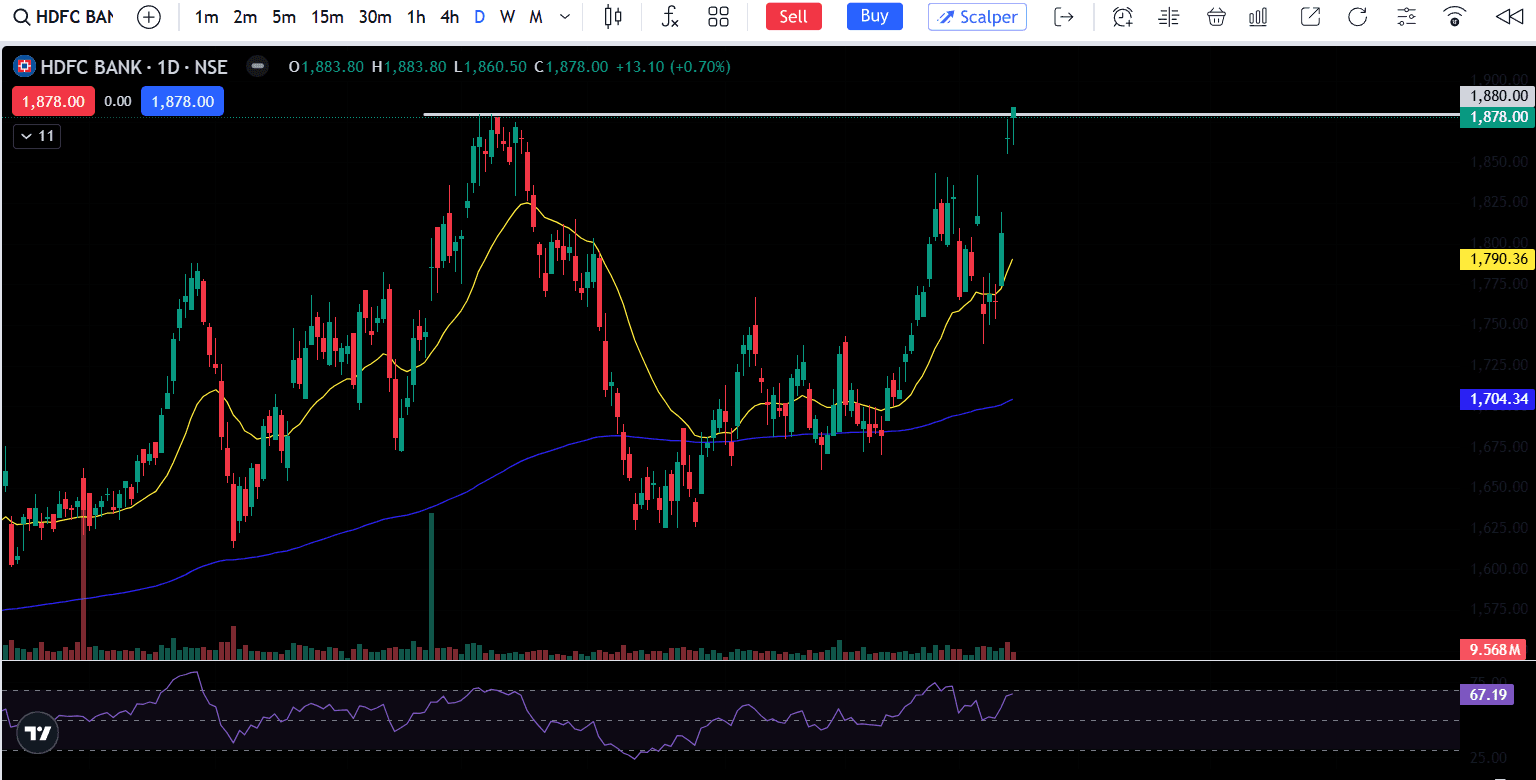Click the red Sell button
The height and width of the screenshot is (780, 1536).
point(794,16)
